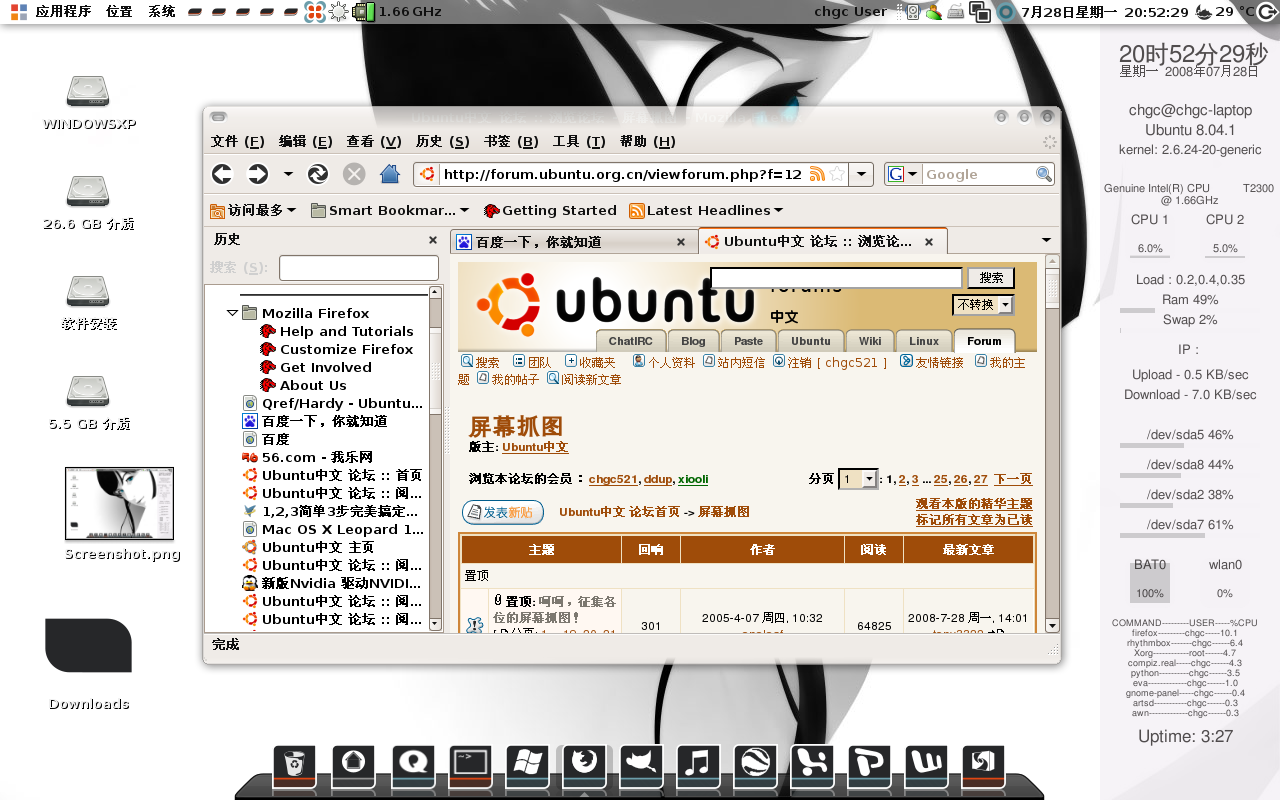Viewport: 1280px width, 800px height.
Task: Go to the Firefox Home page icon
Action: point(390,174)
